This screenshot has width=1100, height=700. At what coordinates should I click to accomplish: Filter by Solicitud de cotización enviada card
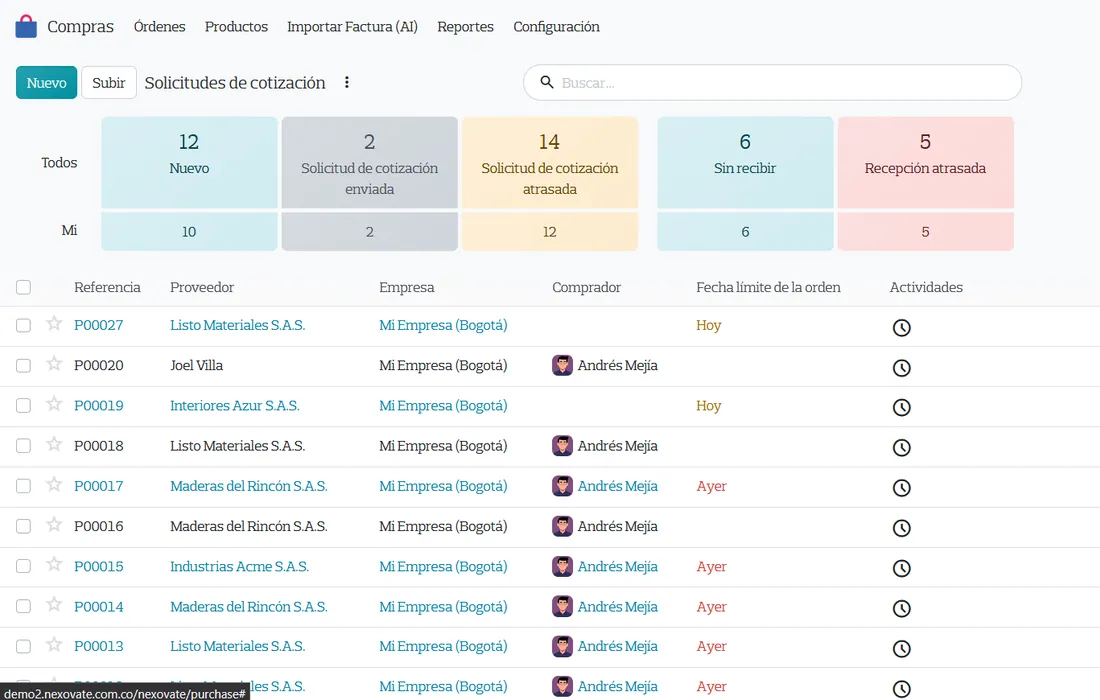[x=370, y=163]
